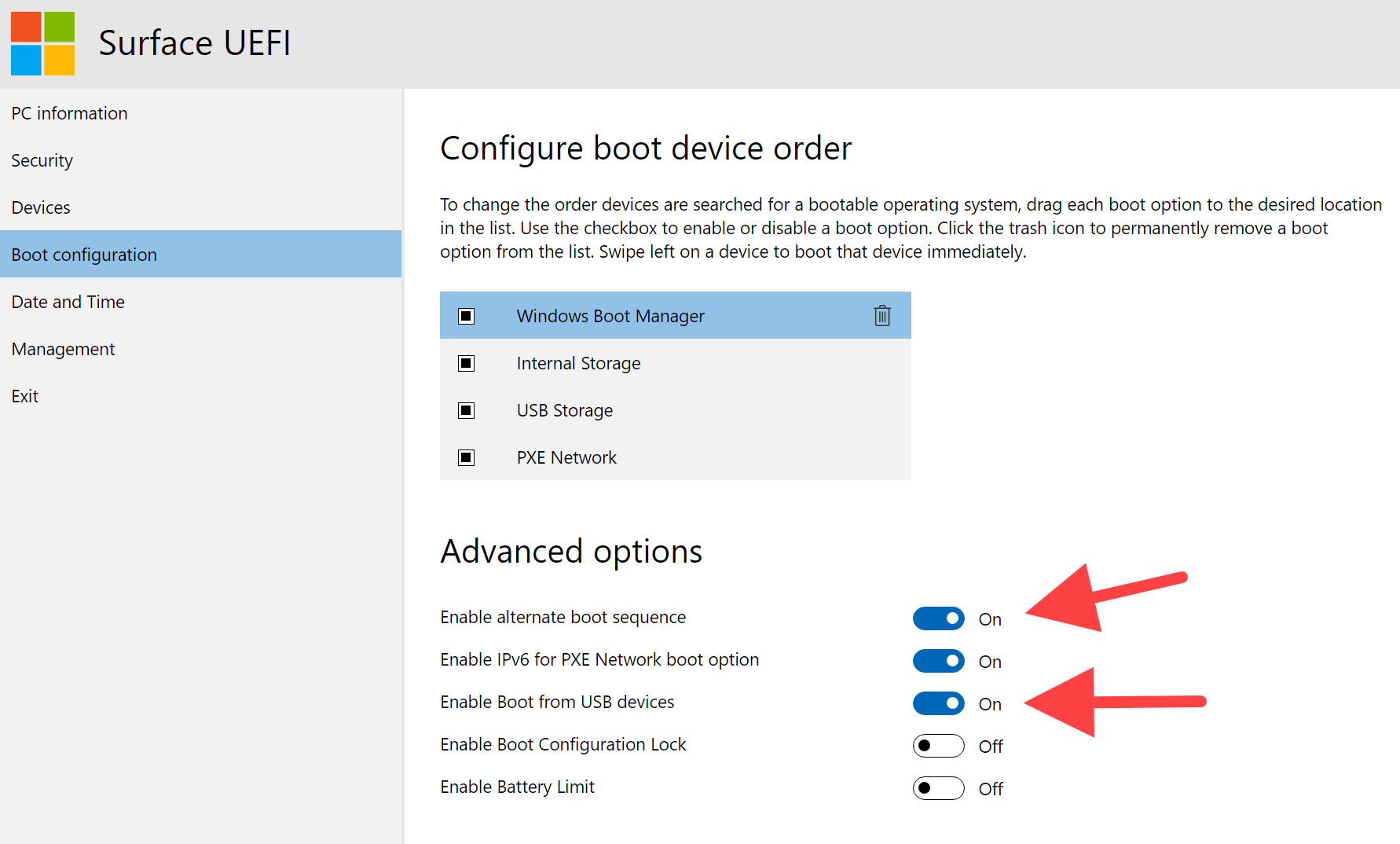Viewport: 1400px width, 844px height.
Task: Click the Configure boot device order heading
Action: (x=646, y=149)
